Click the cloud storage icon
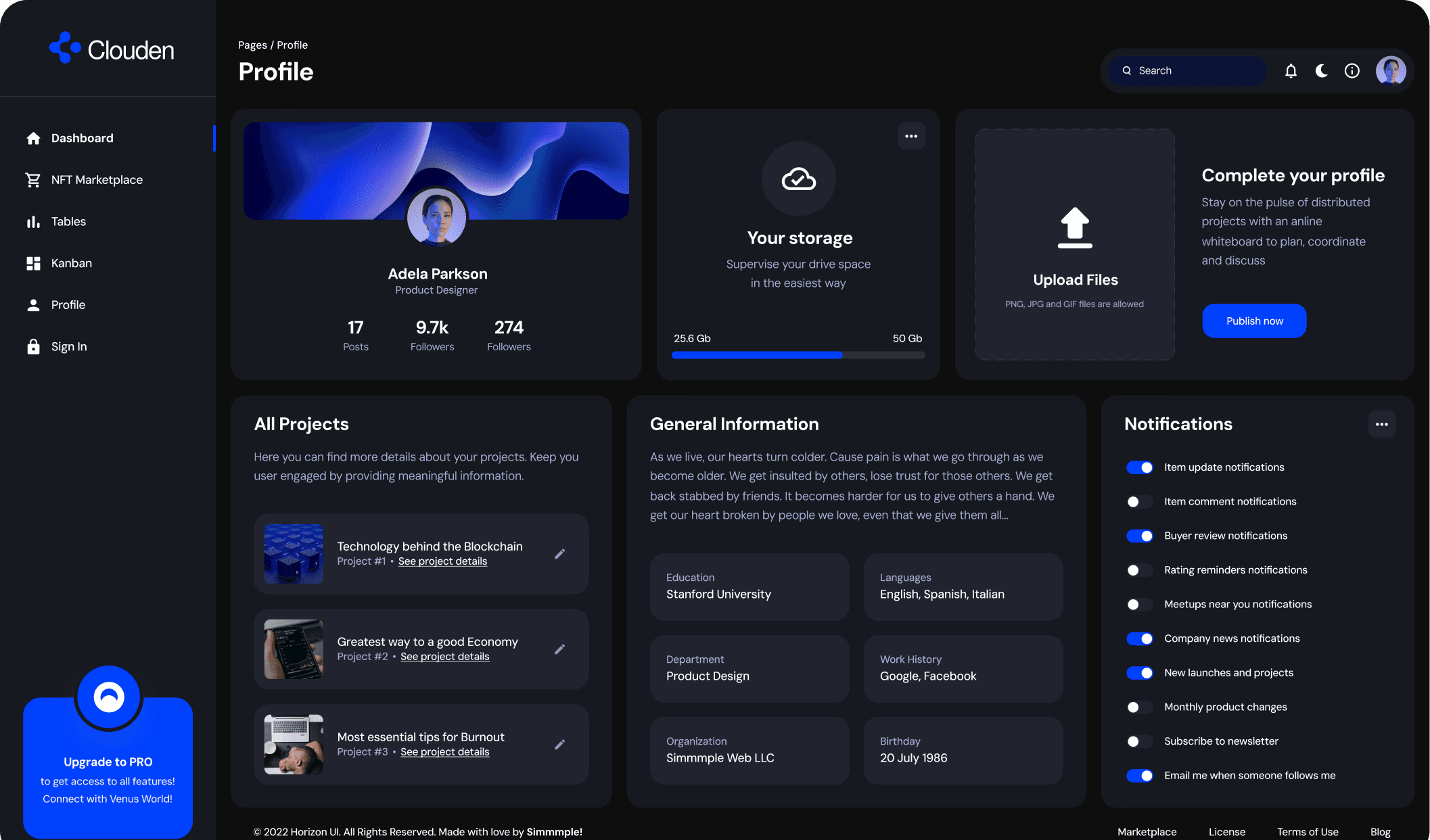Image resolution: width=1430 pixels, height=840 pixels. coord(798,179)
